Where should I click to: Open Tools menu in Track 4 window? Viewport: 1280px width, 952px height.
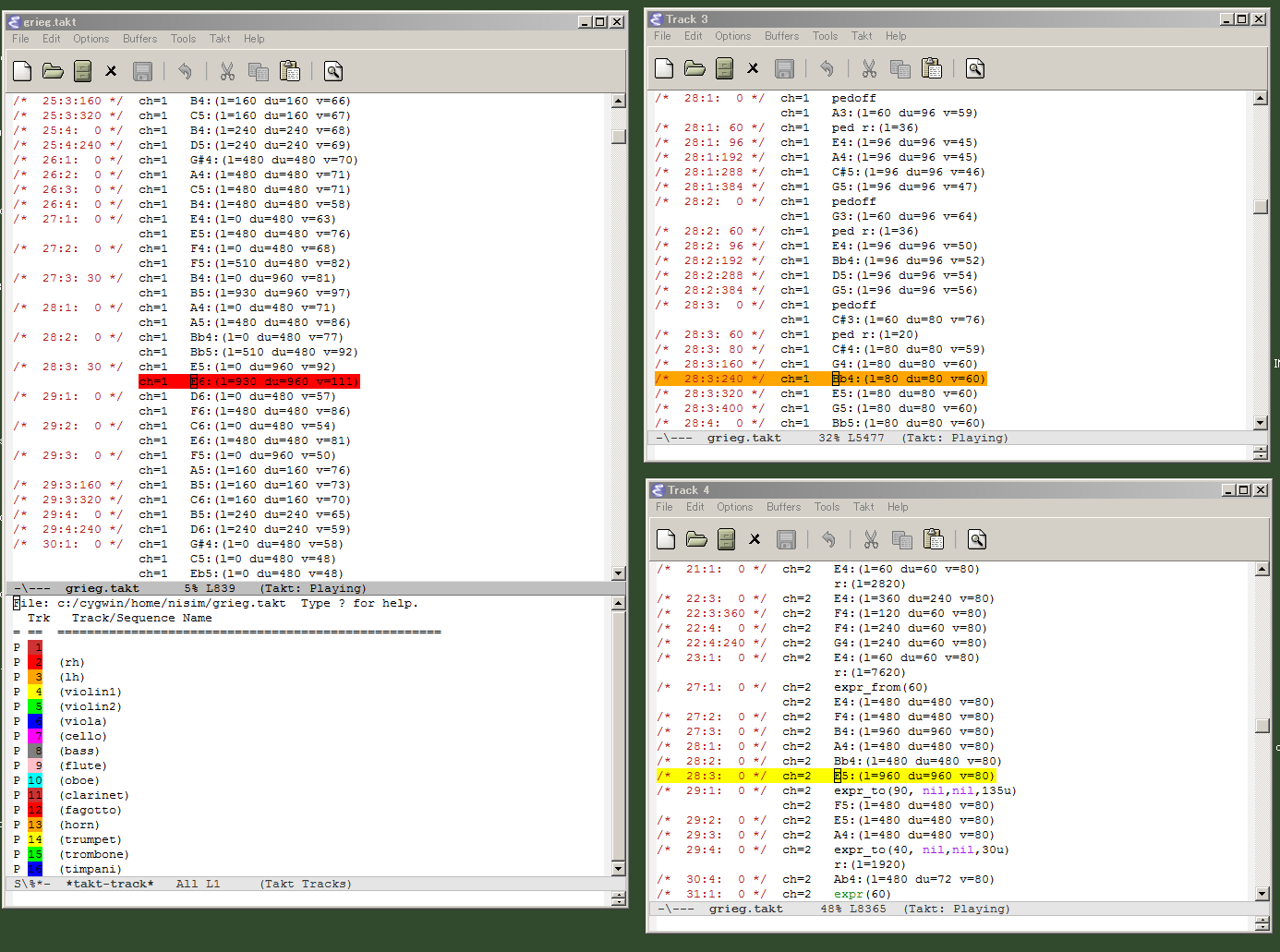pos(827,507)
